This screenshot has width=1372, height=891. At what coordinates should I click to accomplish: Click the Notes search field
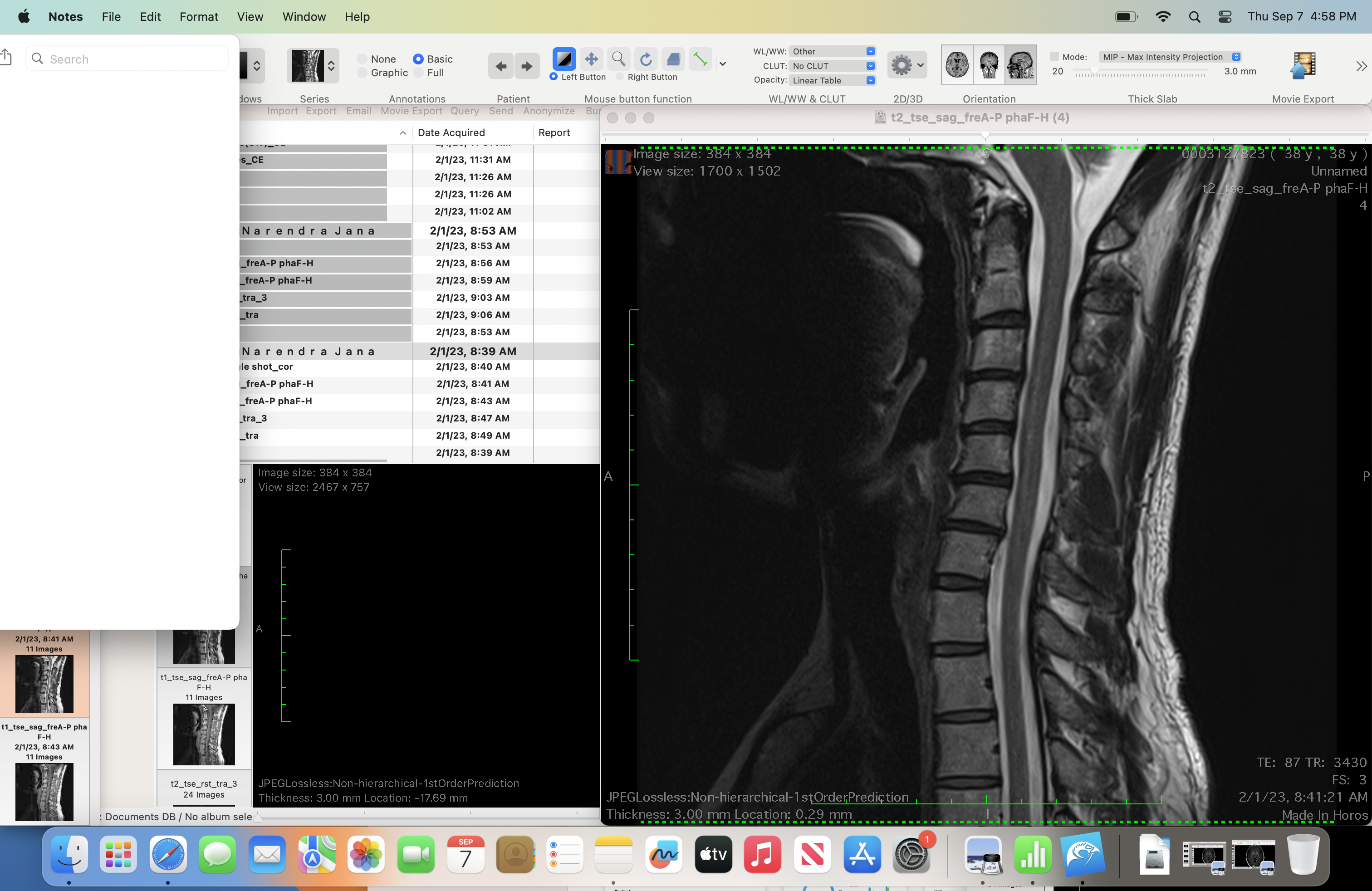[x=127, y=59]
